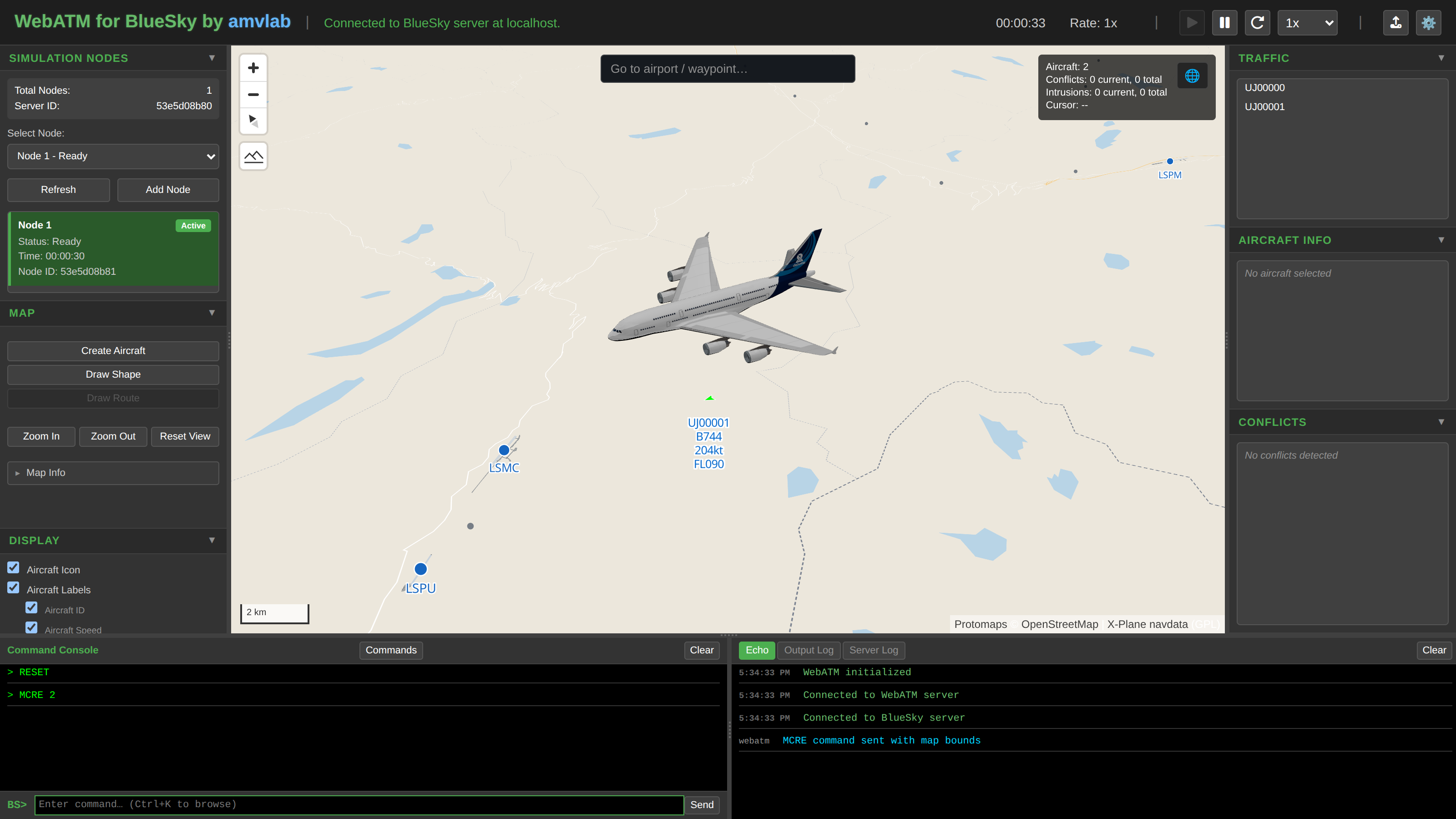Pause the simulation

click(1225, 23)
